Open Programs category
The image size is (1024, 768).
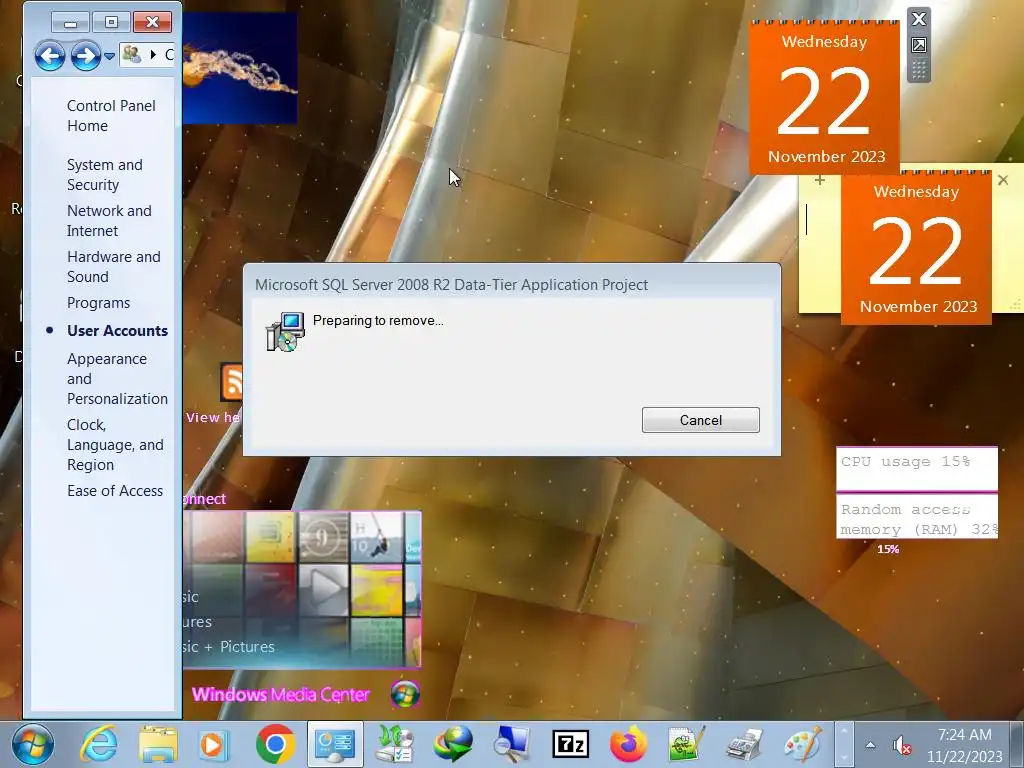[x=99, y=302]
